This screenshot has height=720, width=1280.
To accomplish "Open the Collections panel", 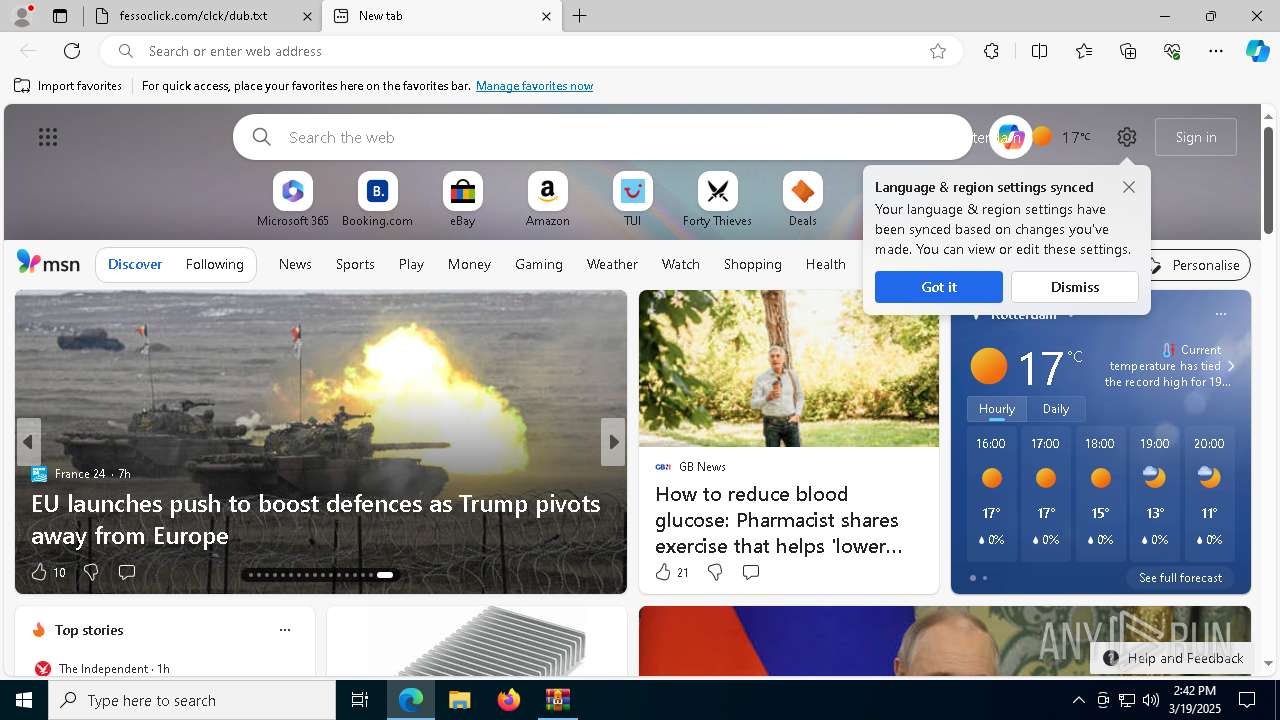I will point(1128,51).
